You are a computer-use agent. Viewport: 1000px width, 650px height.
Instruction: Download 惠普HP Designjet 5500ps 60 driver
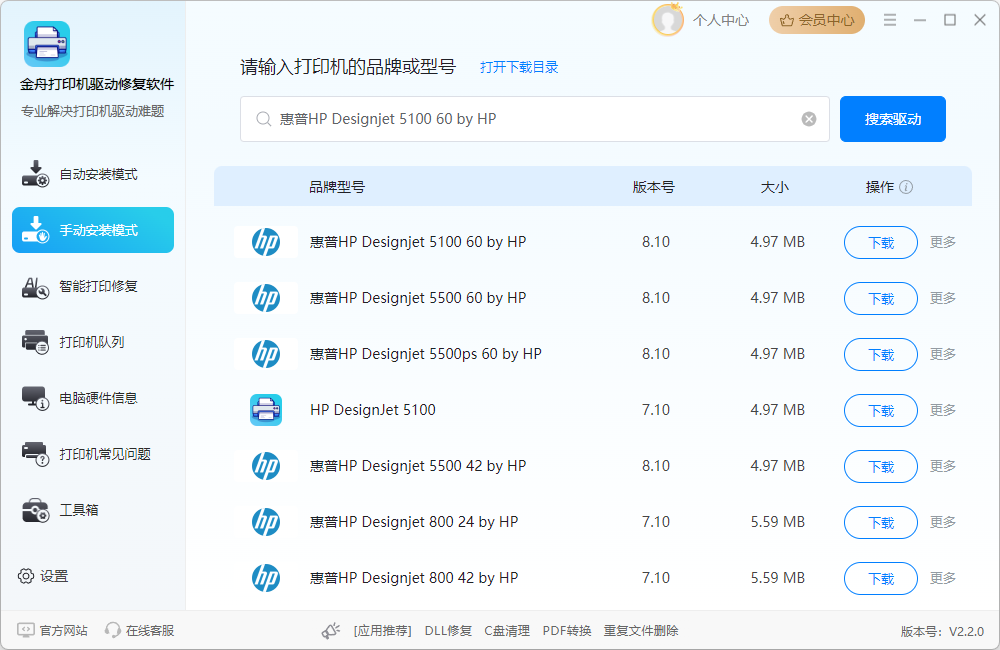[x=881, y=355]
